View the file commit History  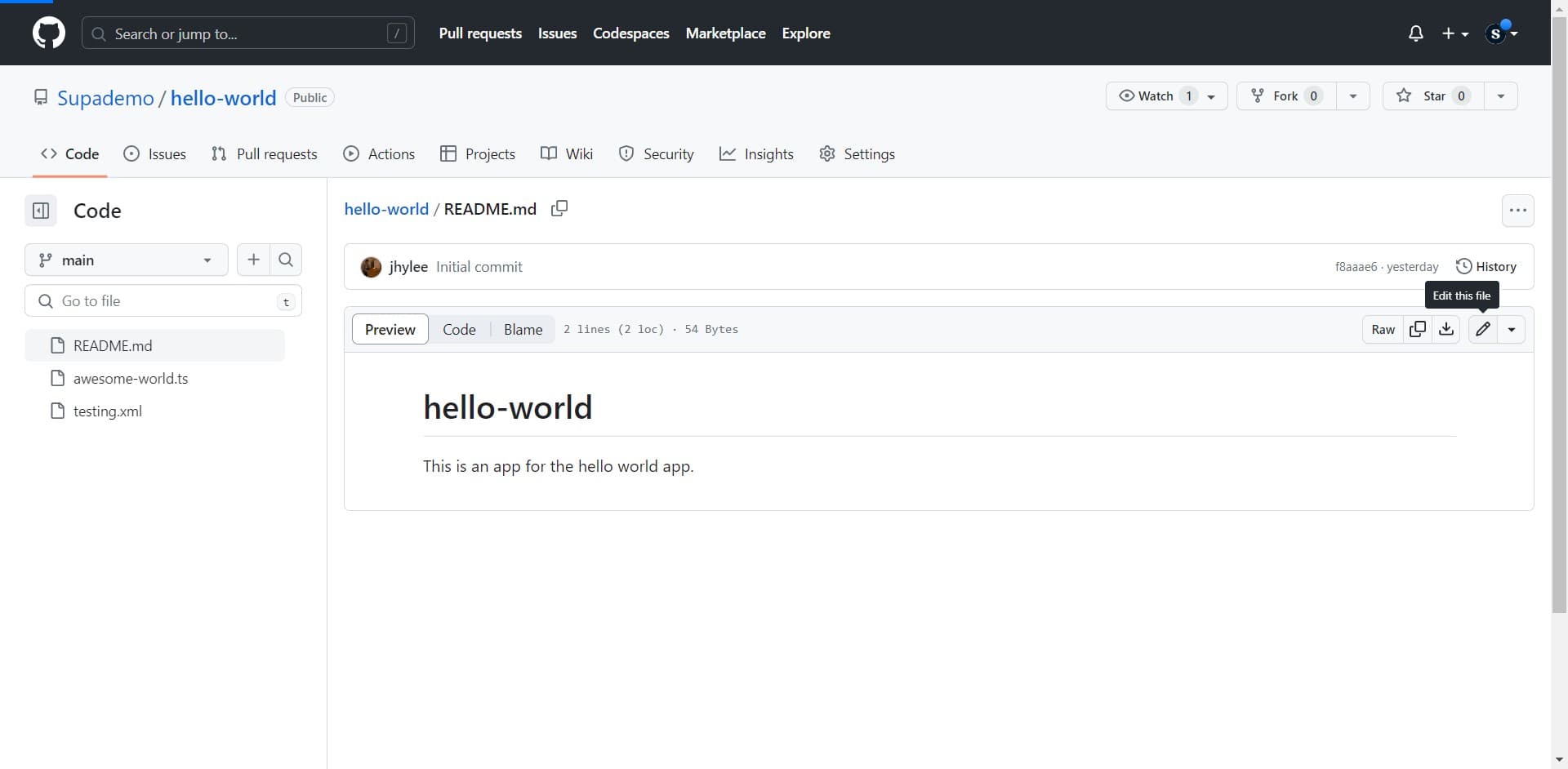pos(1486,267)
